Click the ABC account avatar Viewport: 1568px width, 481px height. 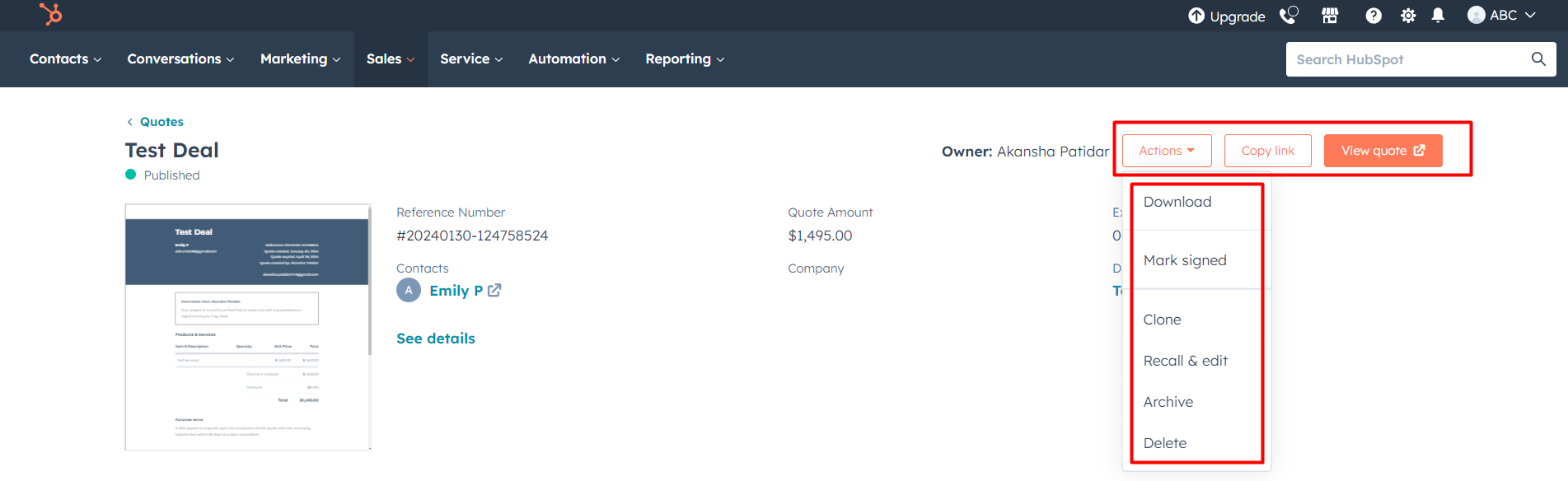[x=1477, y=15]
